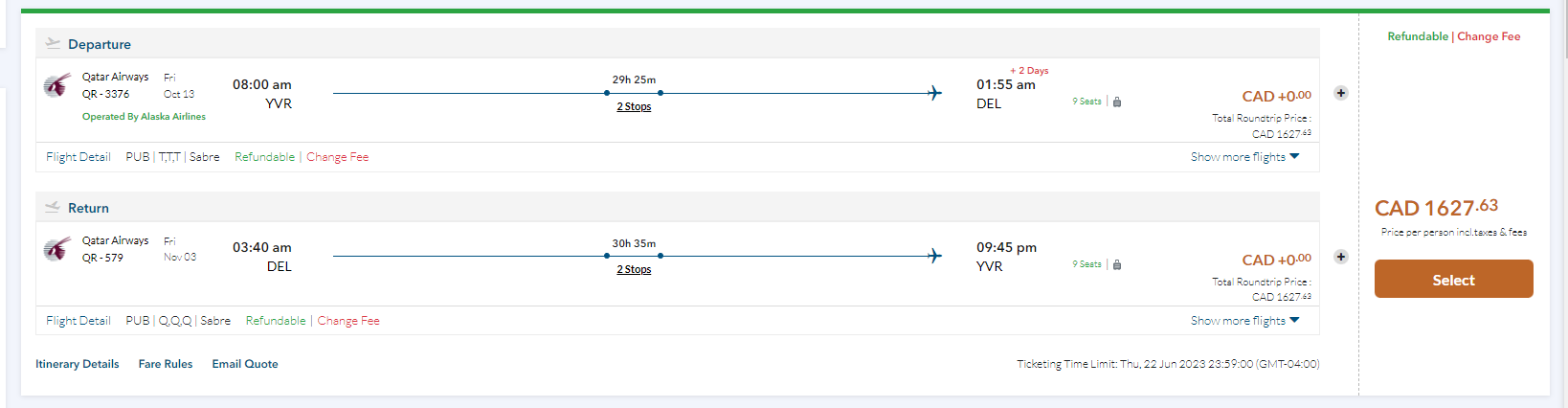
Task: Open Flight Detail for return flight
Action: 78,321
